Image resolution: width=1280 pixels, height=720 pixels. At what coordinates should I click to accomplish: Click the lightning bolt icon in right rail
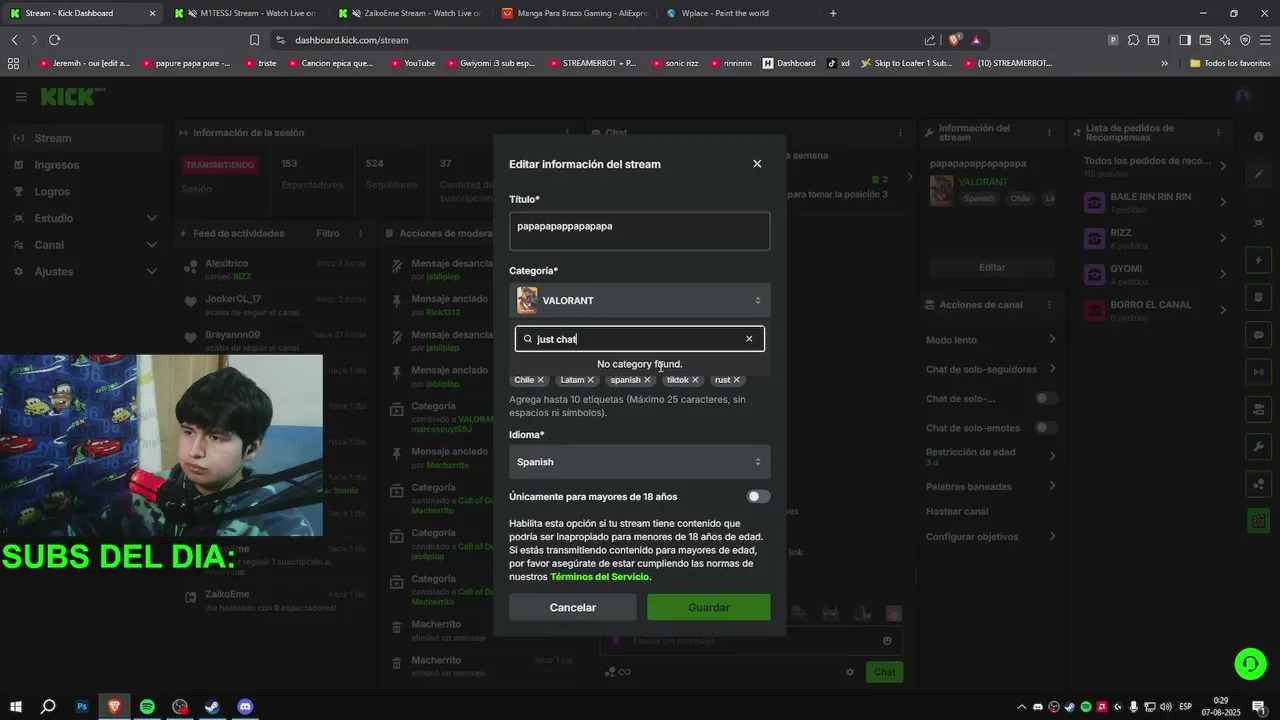(1258, 261)
